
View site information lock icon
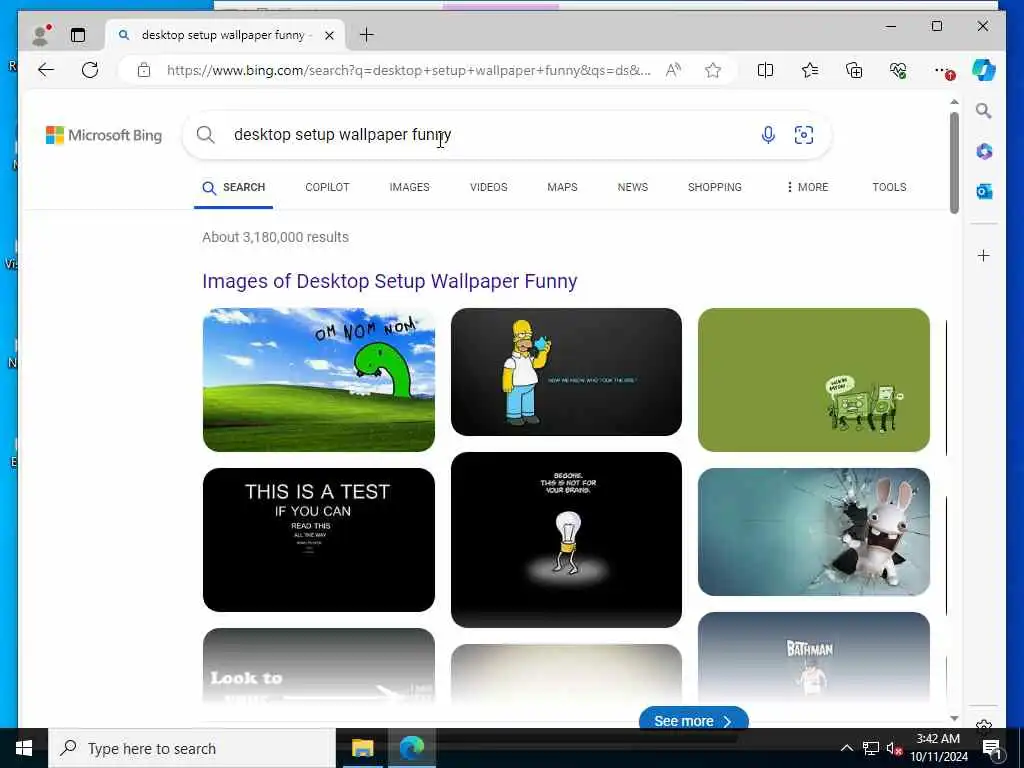[x=144, y=70]
